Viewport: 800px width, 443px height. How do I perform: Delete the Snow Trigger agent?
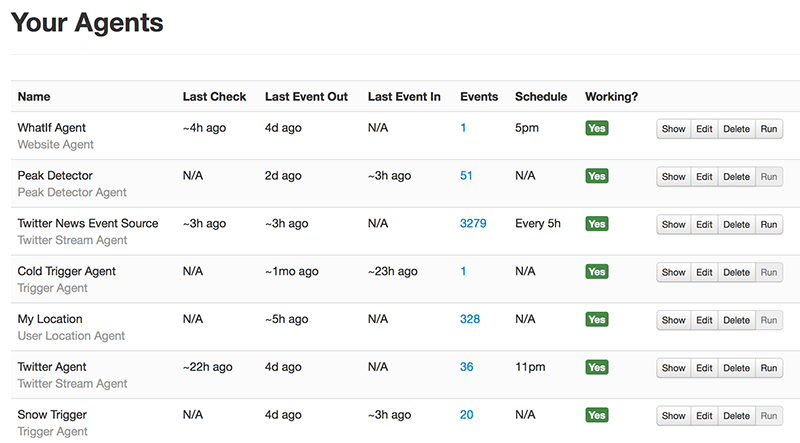[x=736, y=416]
